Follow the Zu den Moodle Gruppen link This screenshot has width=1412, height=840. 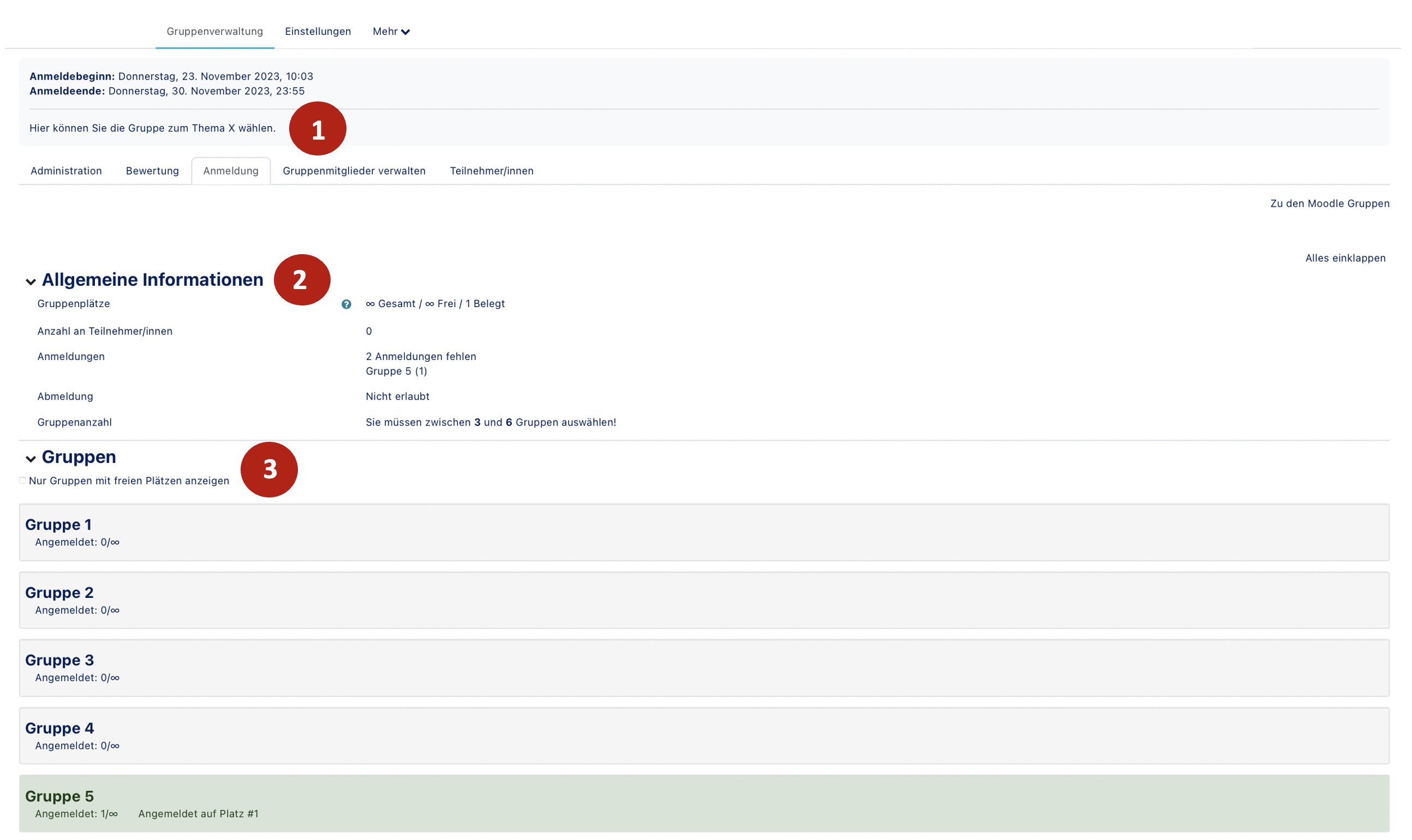tap(1329, 204)
